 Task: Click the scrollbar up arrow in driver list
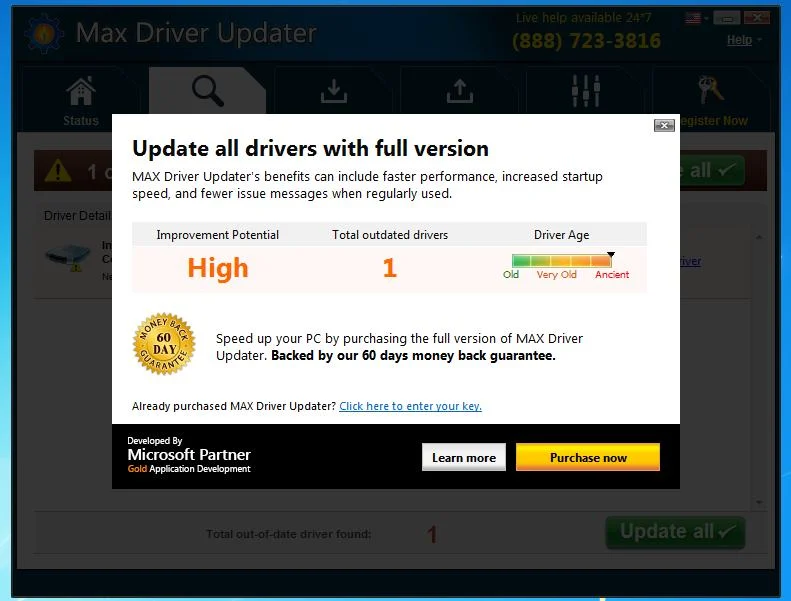click(x=759, y=237)
